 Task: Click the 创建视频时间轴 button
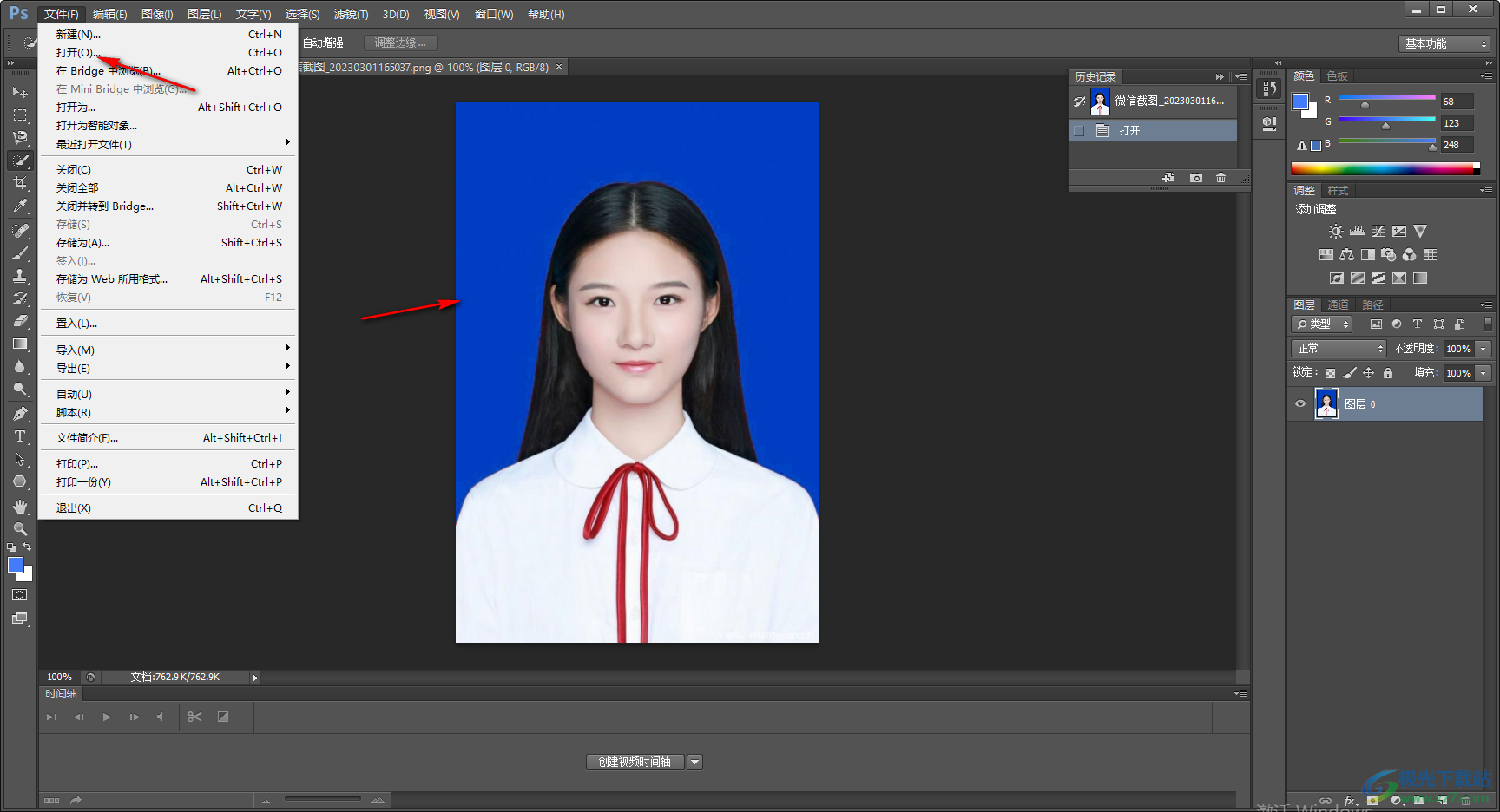tap(635, 763)
